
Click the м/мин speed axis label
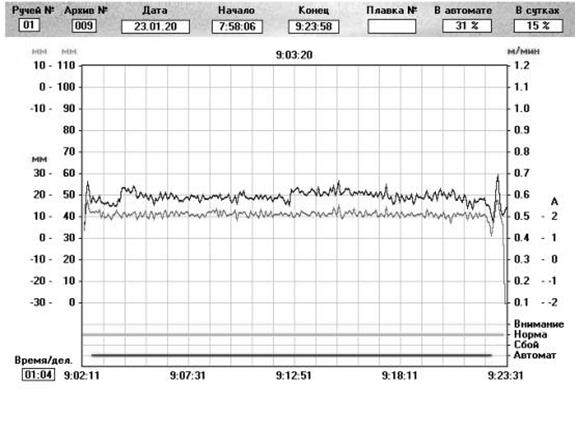pos(523,51)
